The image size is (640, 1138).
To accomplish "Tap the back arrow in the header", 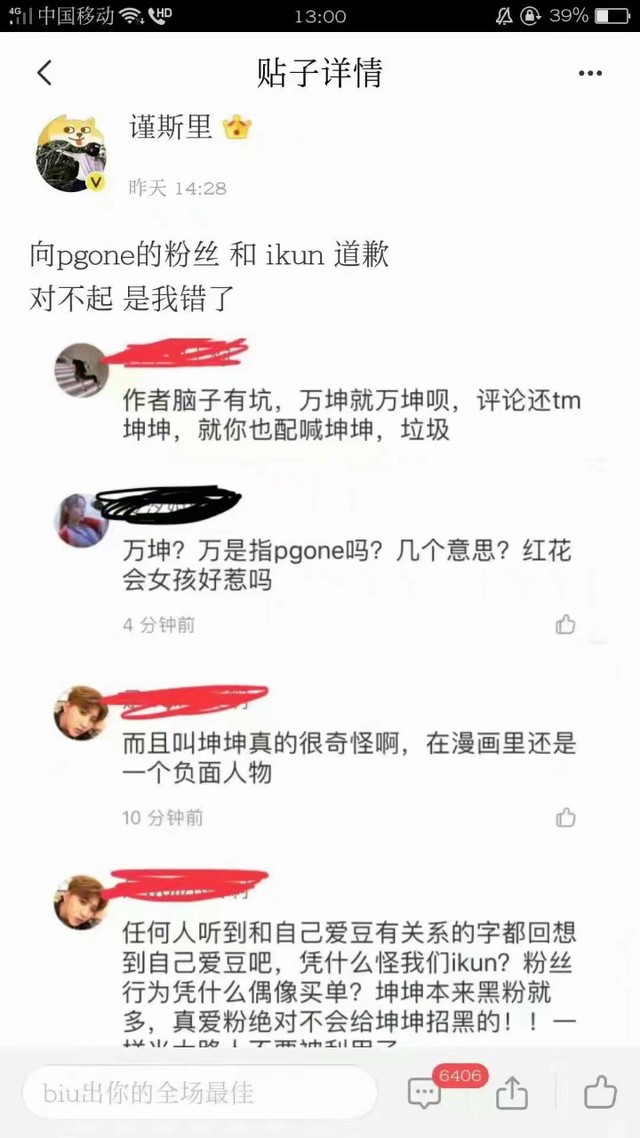I will click(44, 73).
